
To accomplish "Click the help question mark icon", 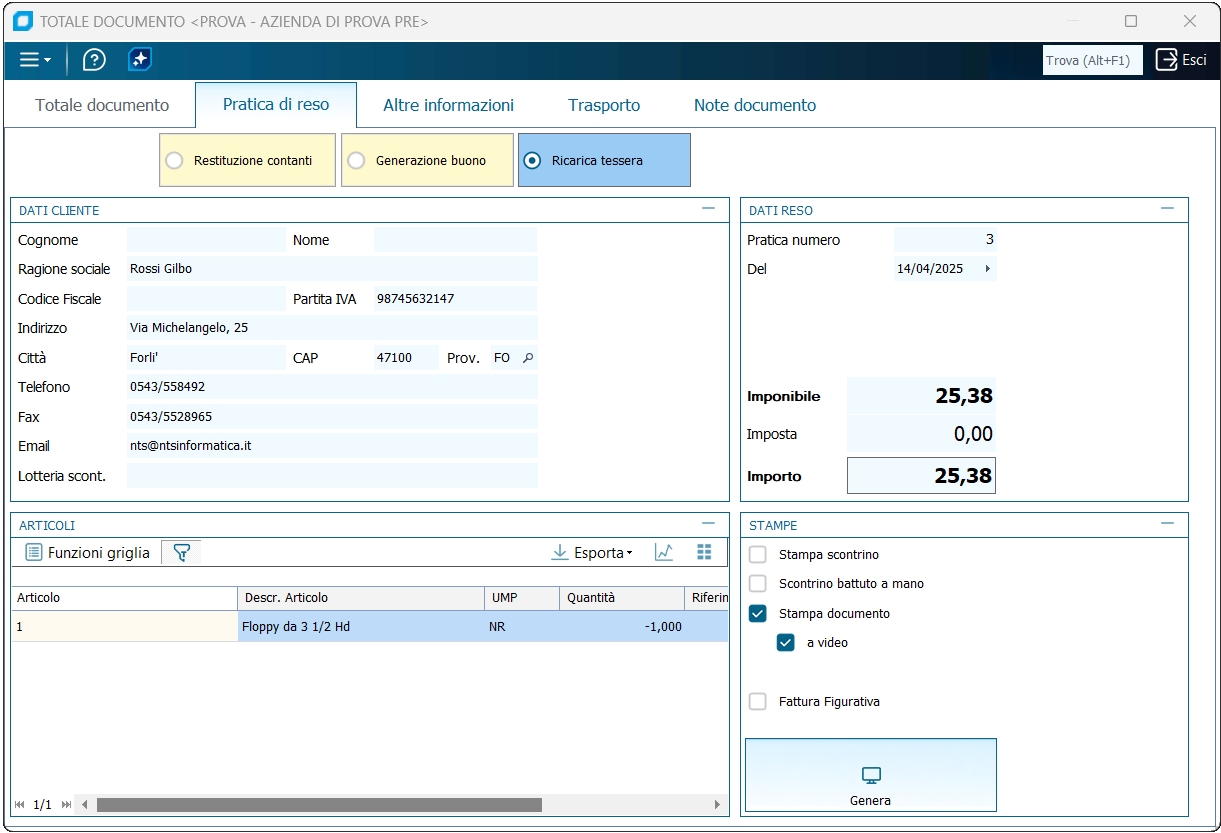I will (x=94, y=60).
